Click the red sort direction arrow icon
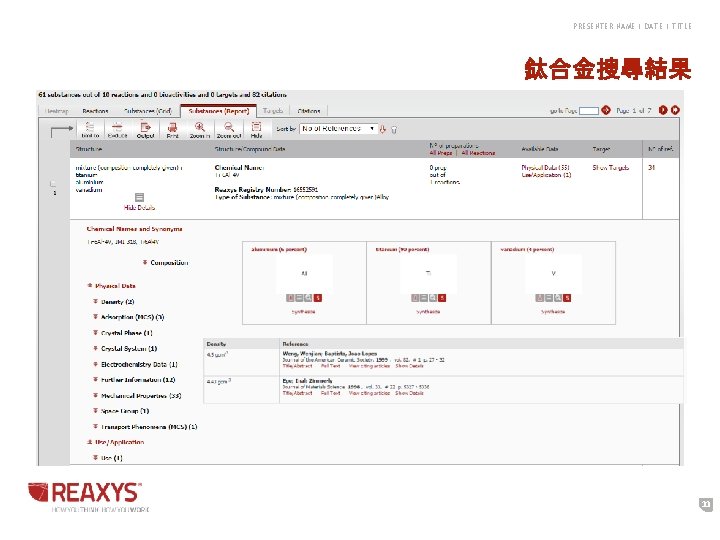The width and height of the screenshot is (720, 540). [382, 129]
